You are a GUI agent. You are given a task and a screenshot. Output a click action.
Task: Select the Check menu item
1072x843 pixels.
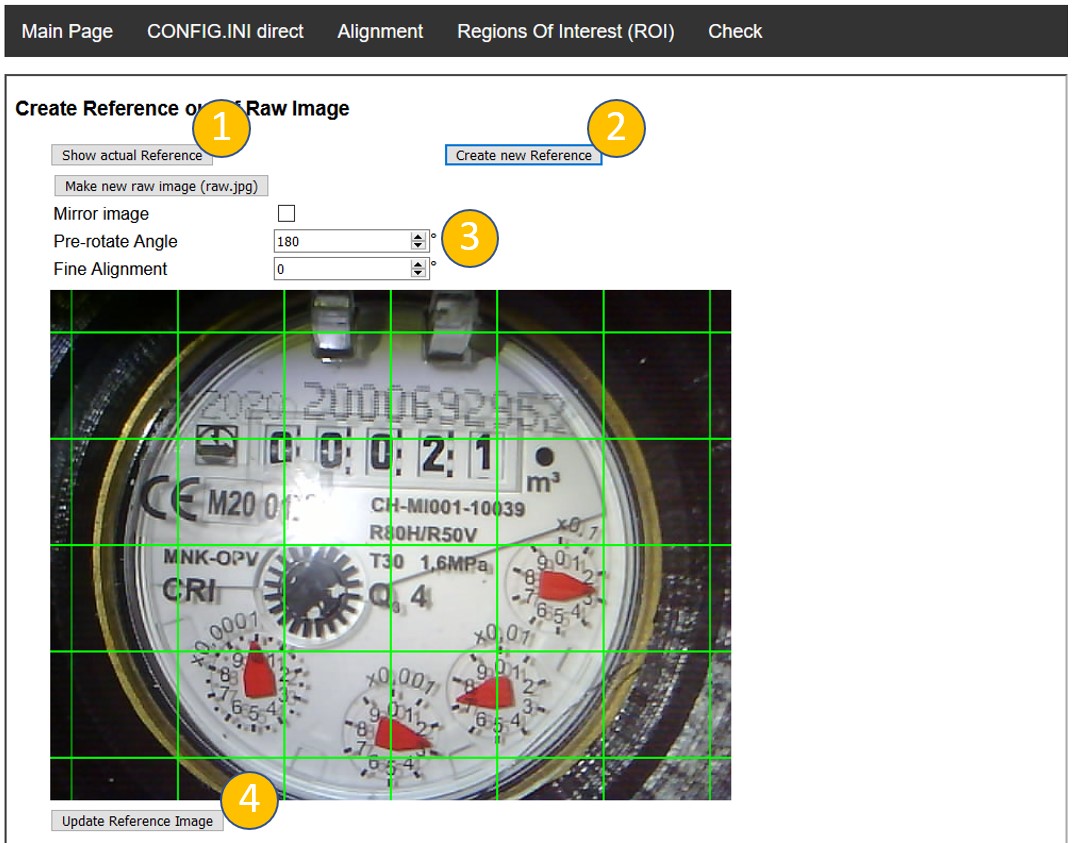pos(735,31)
